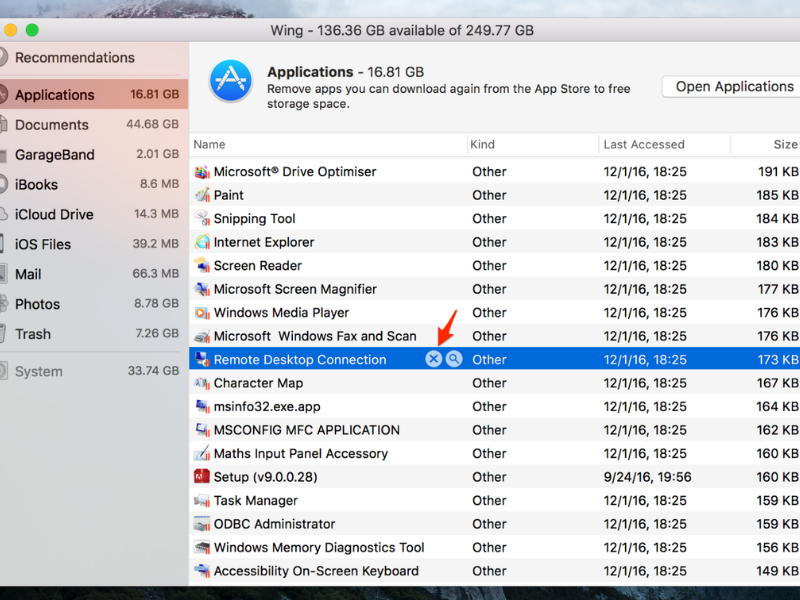Click the "167 KB" size value

(778, 383)
